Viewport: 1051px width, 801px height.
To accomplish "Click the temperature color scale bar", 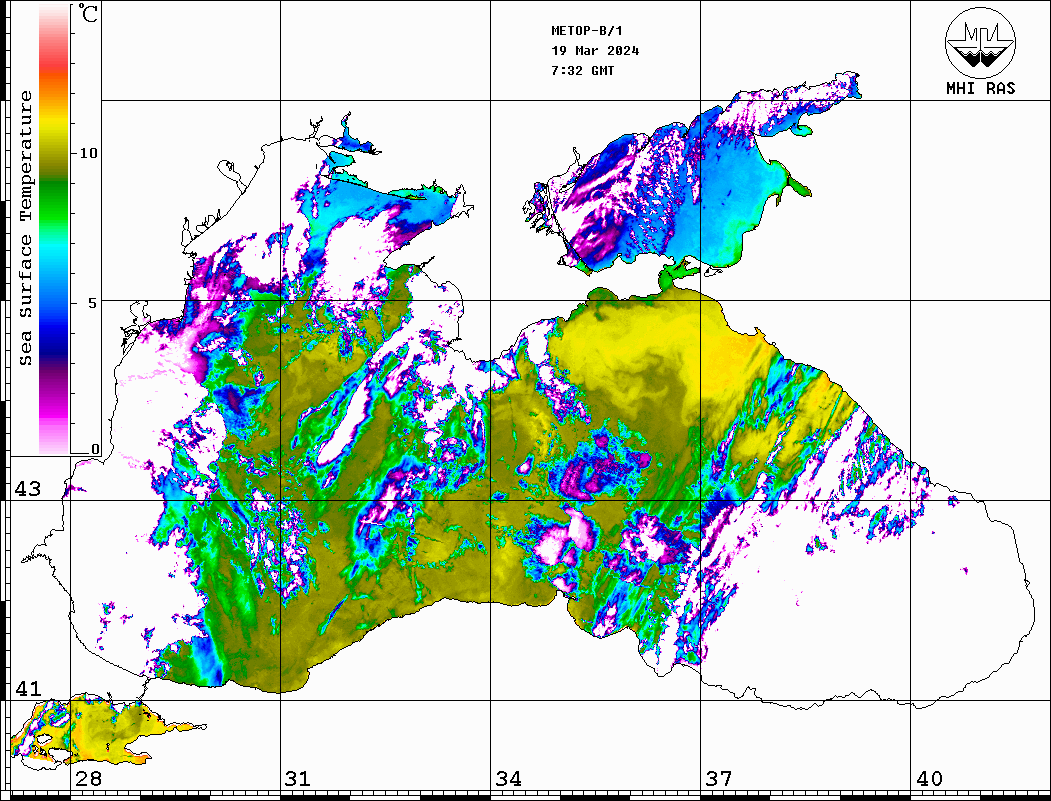I will click(x=54, y=229).
